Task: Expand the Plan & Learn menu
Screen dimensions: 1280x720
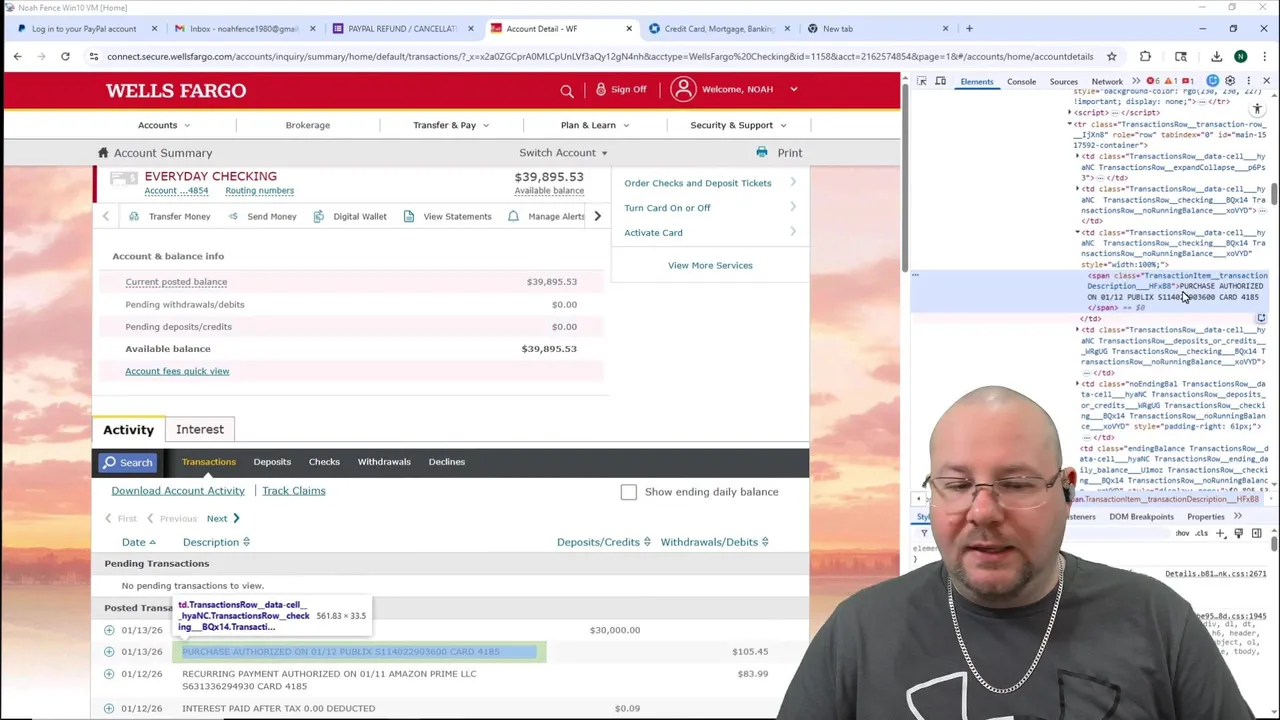Action: [595, 125]
